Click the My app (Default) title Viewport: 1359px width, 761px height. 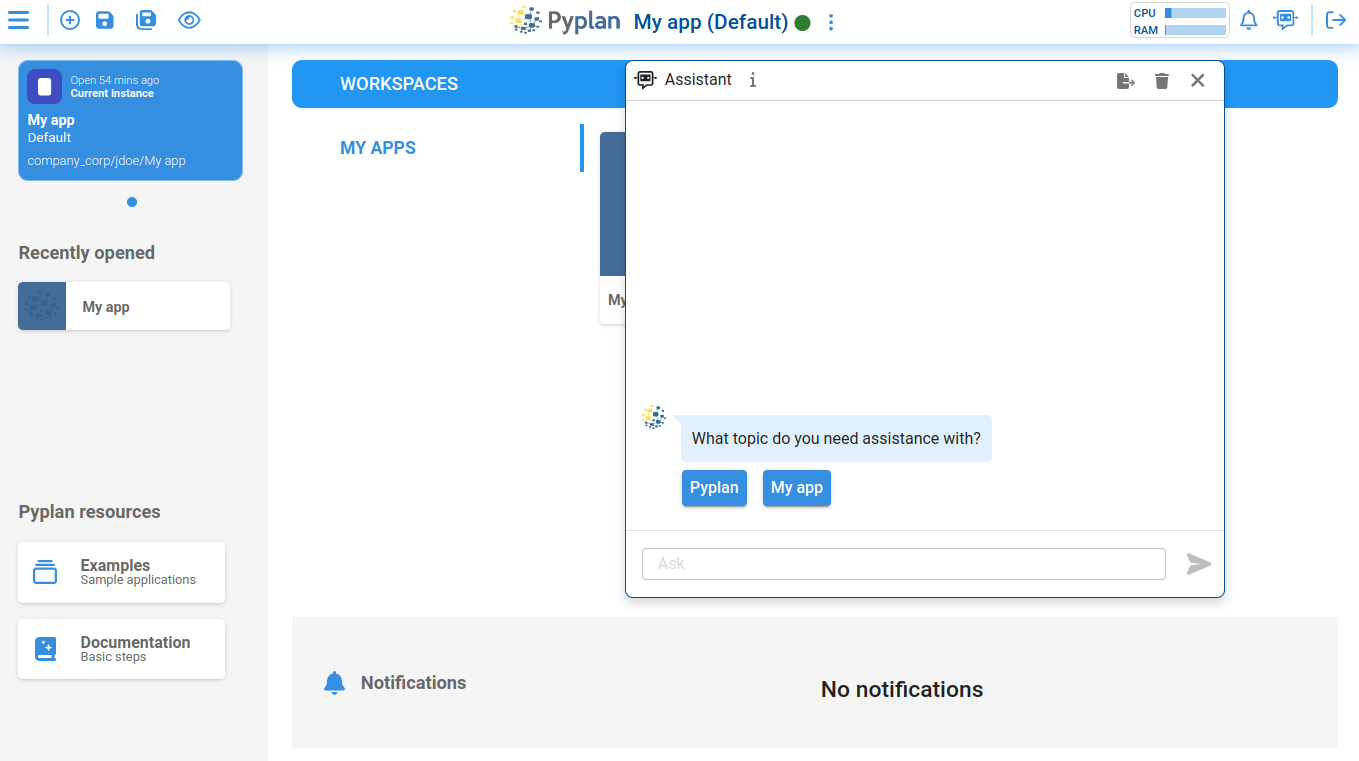click(711, 22)
